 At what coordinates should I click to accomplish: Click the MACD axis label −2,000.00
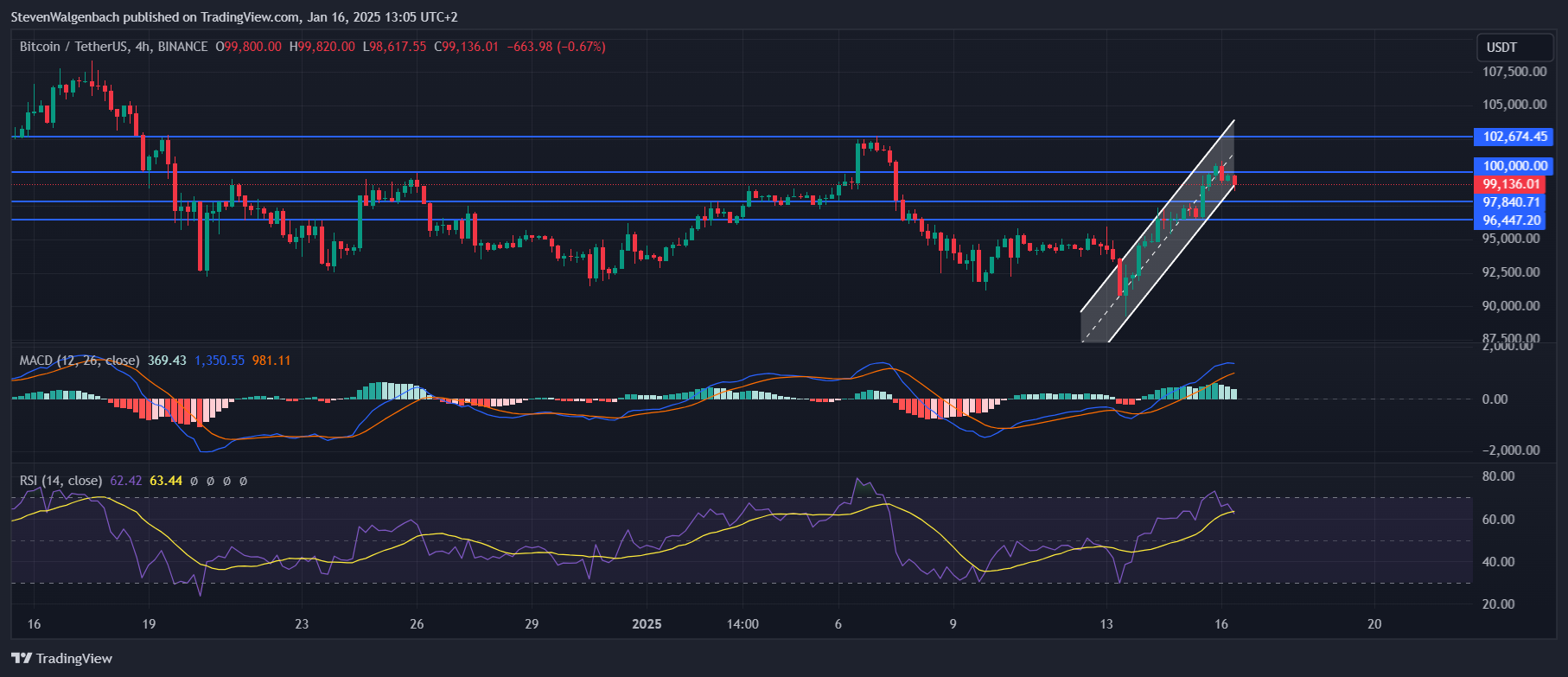[x=1511, y=450]
